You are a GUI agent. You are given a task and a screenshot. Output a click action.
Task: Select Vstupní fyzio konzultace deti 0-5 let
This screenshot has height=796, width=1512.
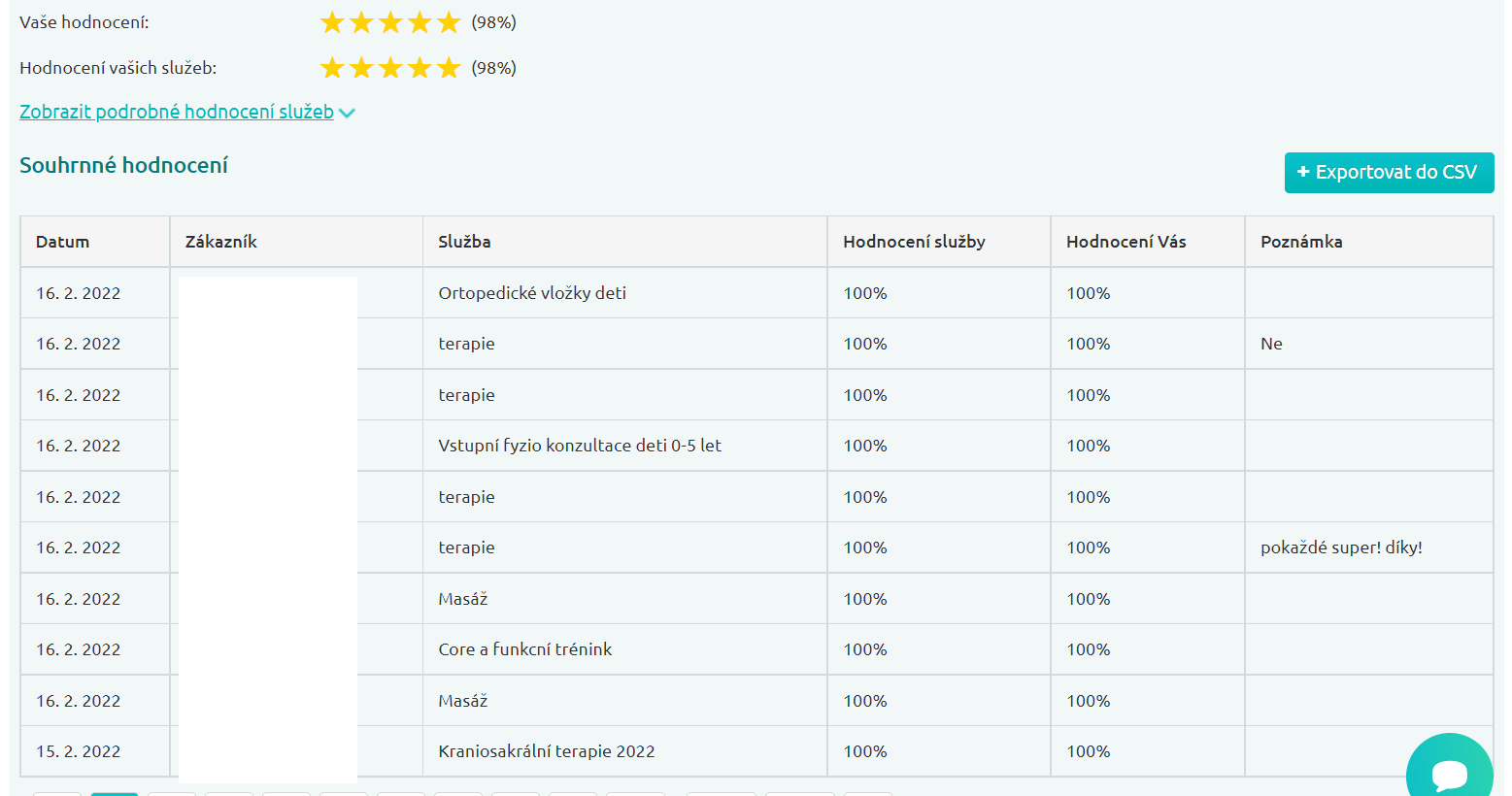coord(580,446)
